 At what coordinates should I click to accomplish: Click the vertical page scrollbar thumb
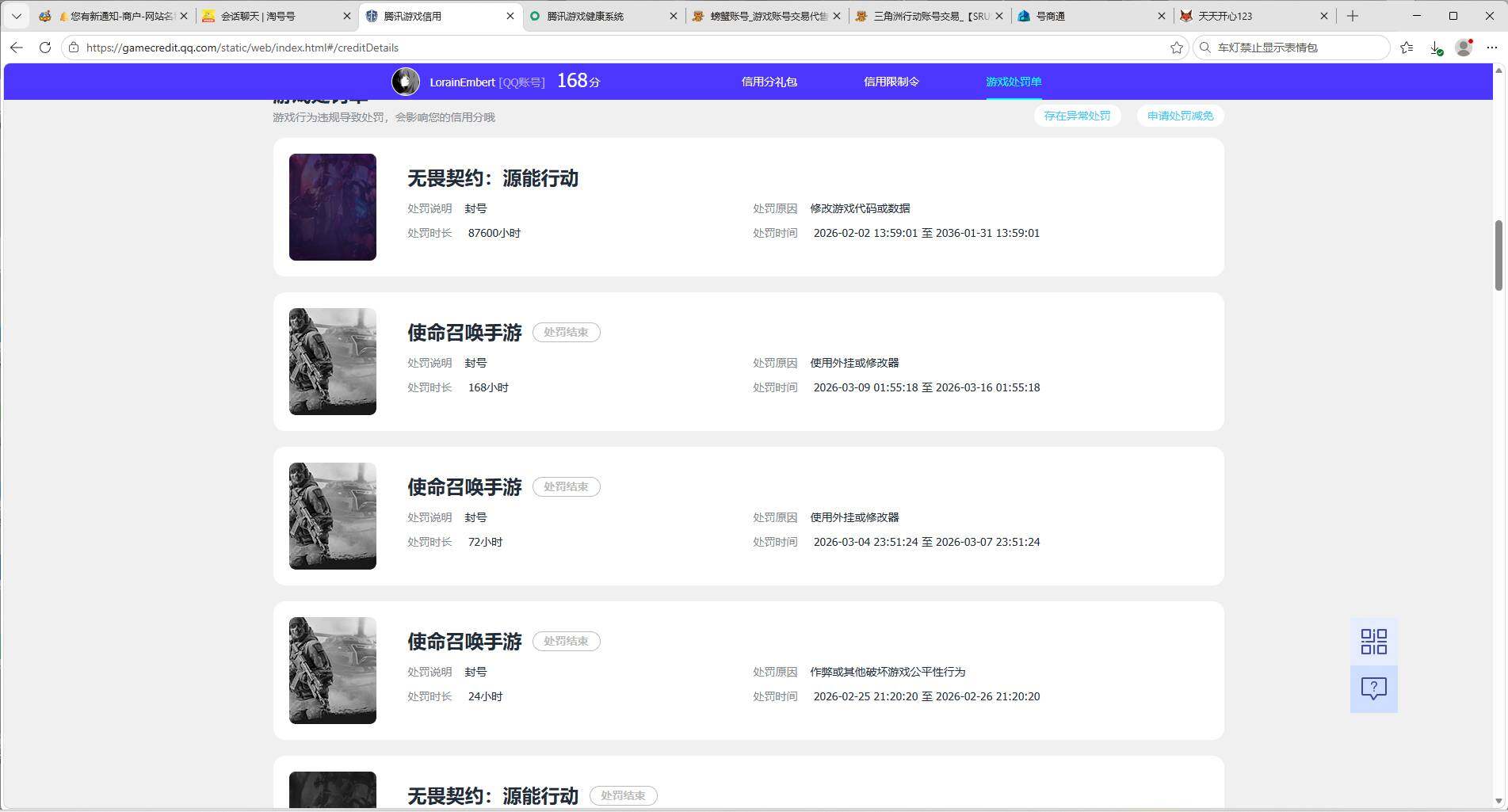[1498, 255]
